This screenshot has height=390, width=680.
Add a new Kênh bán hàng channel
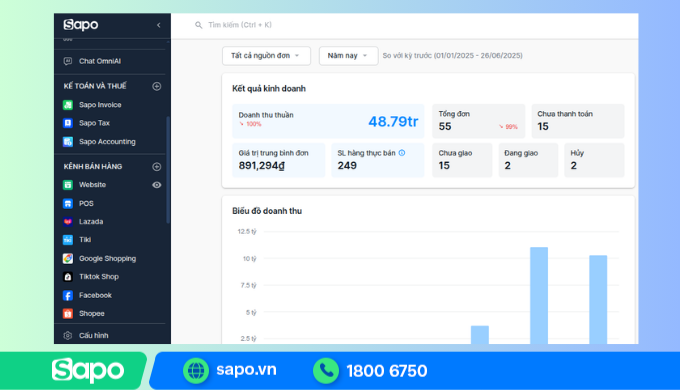click(x=157, y=167)
